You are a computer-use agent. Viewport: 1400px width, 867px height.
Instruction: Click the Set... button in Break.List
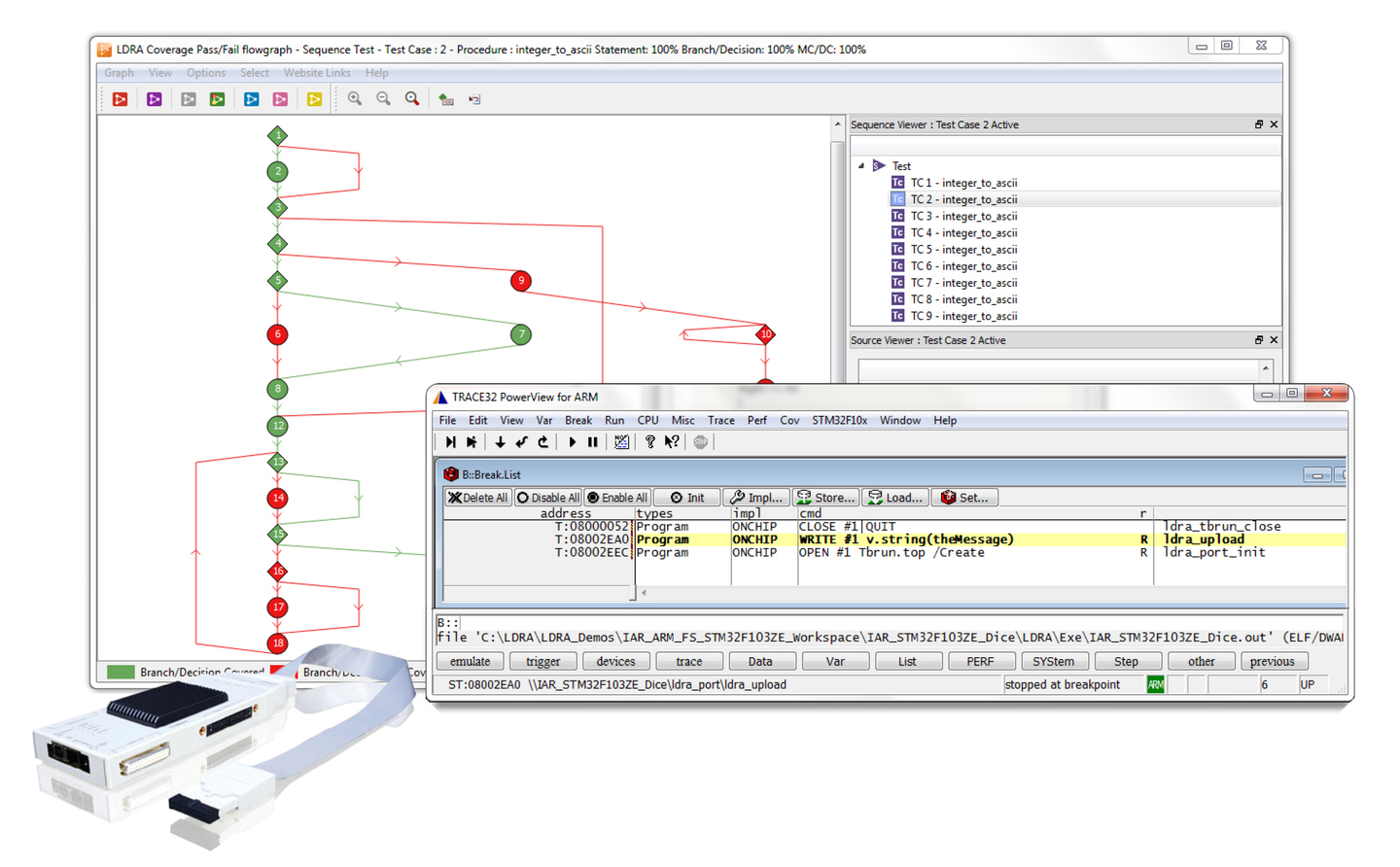(x=965, y=498)
